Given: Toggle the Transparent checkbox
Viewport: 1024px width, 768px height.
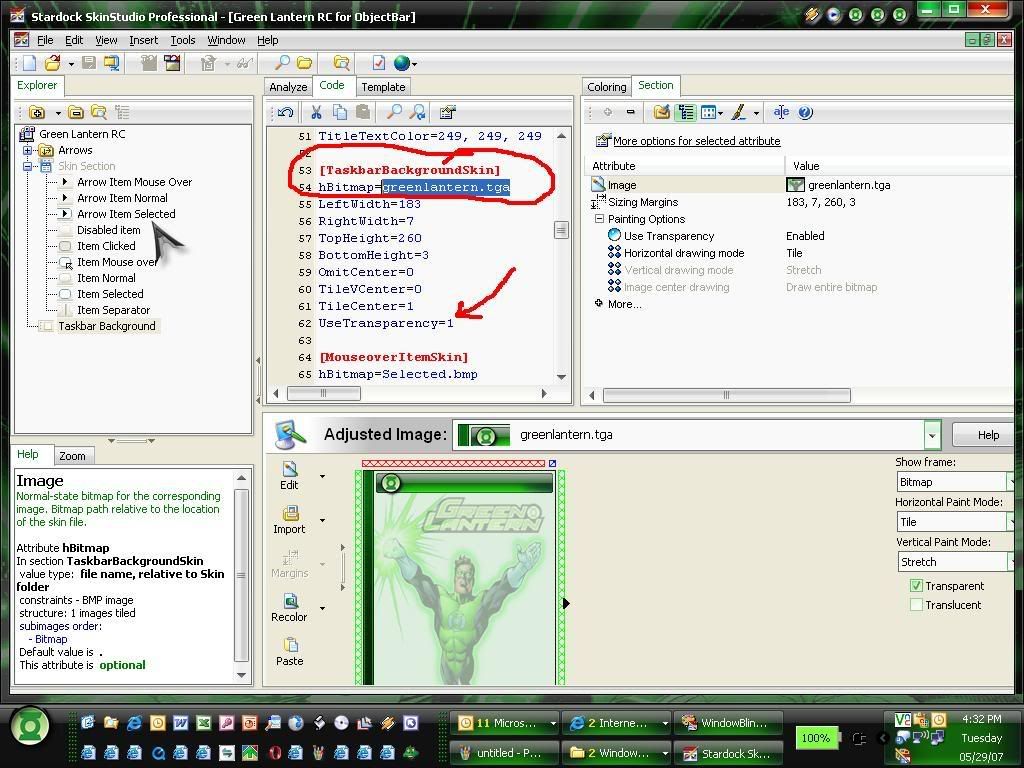Looking at the screenshot, I should pyautogui.click(x=916, y=586).
